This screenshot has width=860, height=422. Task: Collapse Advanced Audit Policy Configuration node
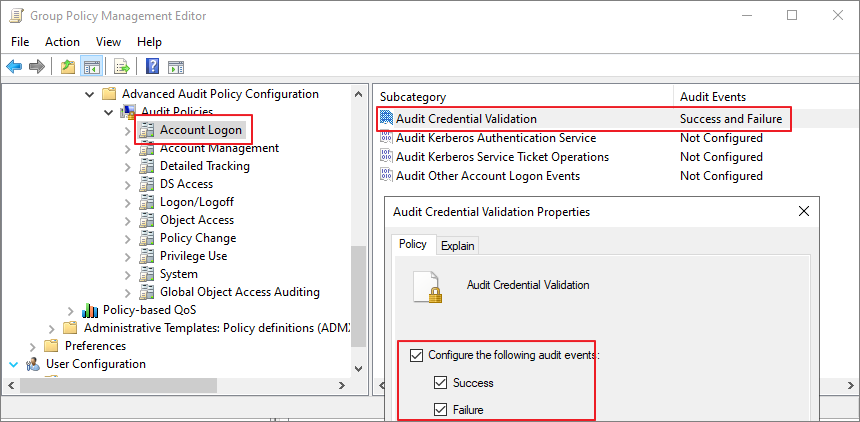[89, 94]
